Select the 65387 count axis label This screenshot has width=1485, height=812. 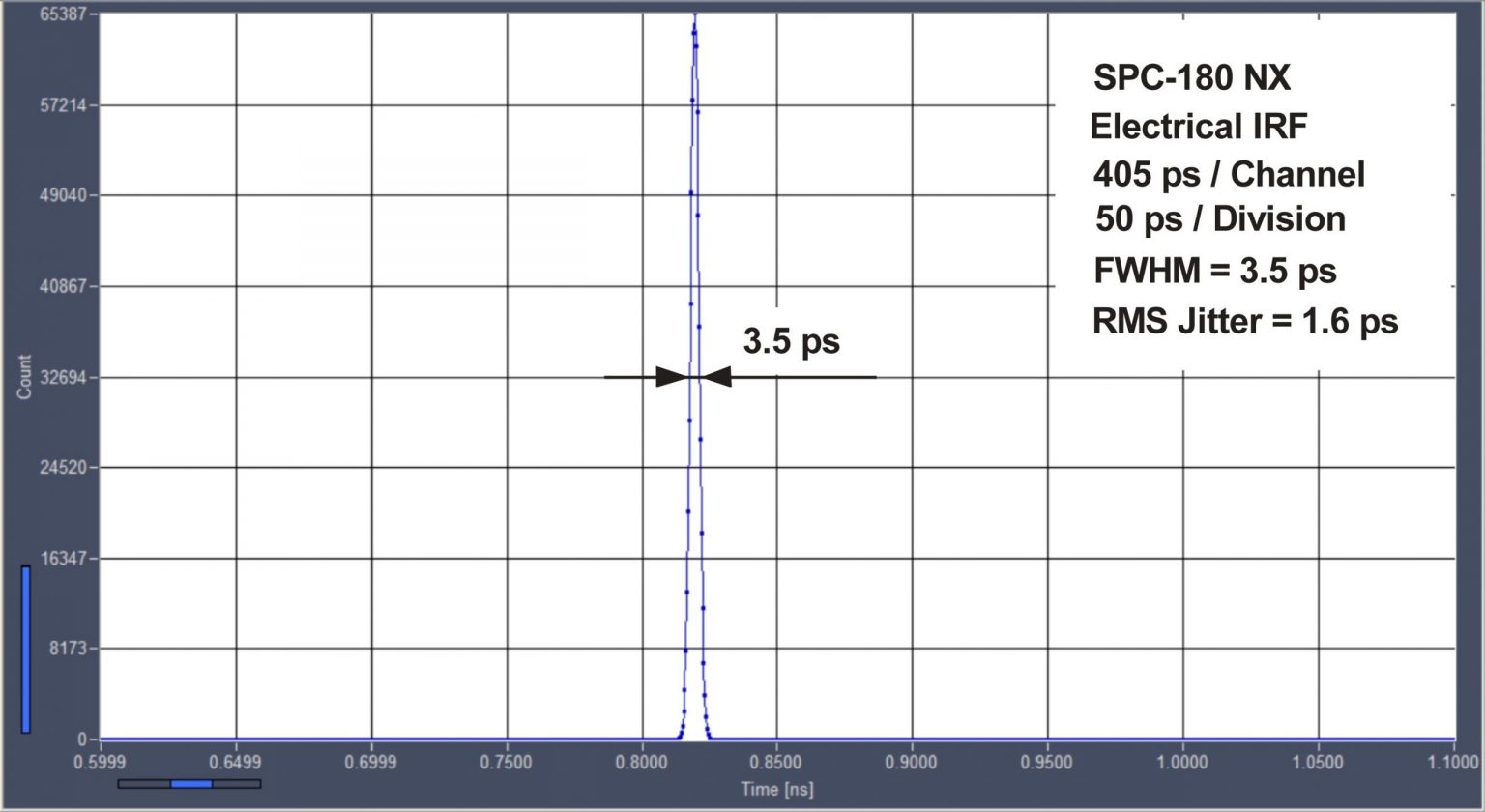tap(64, 14)
